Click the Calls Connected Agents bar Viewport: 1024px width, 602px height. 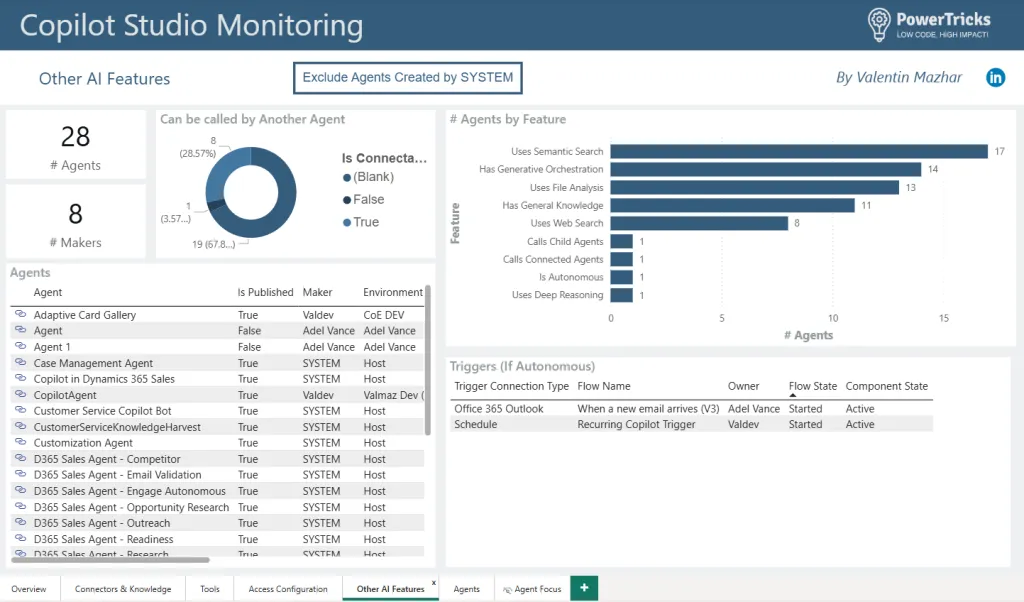[x=622, y=259]
